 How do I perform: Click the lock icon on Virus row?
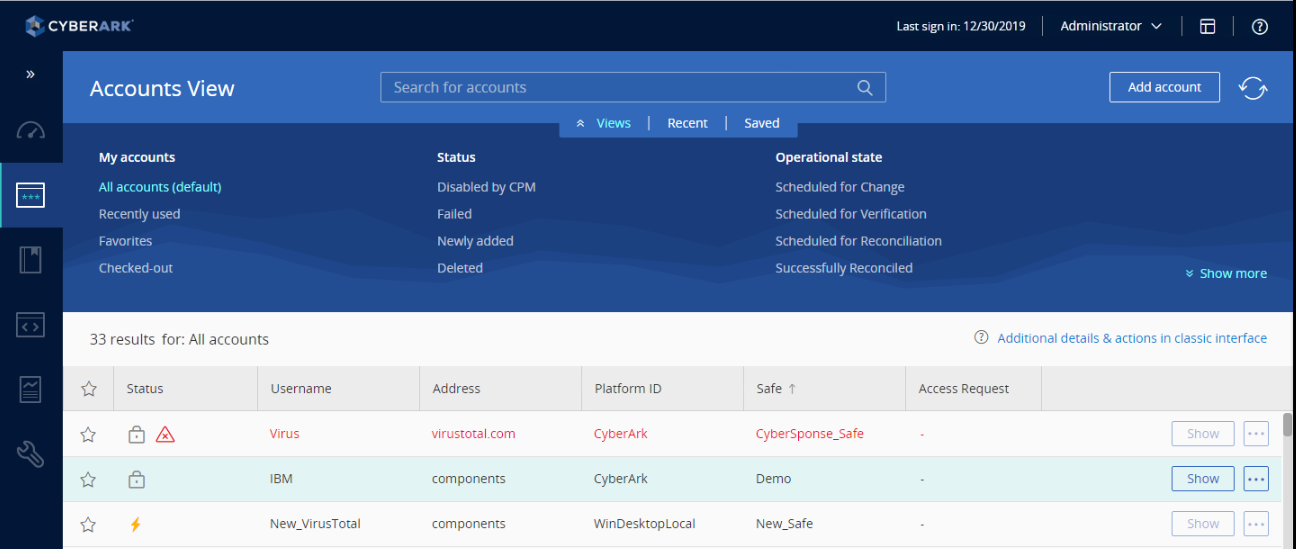coord(137,434)
